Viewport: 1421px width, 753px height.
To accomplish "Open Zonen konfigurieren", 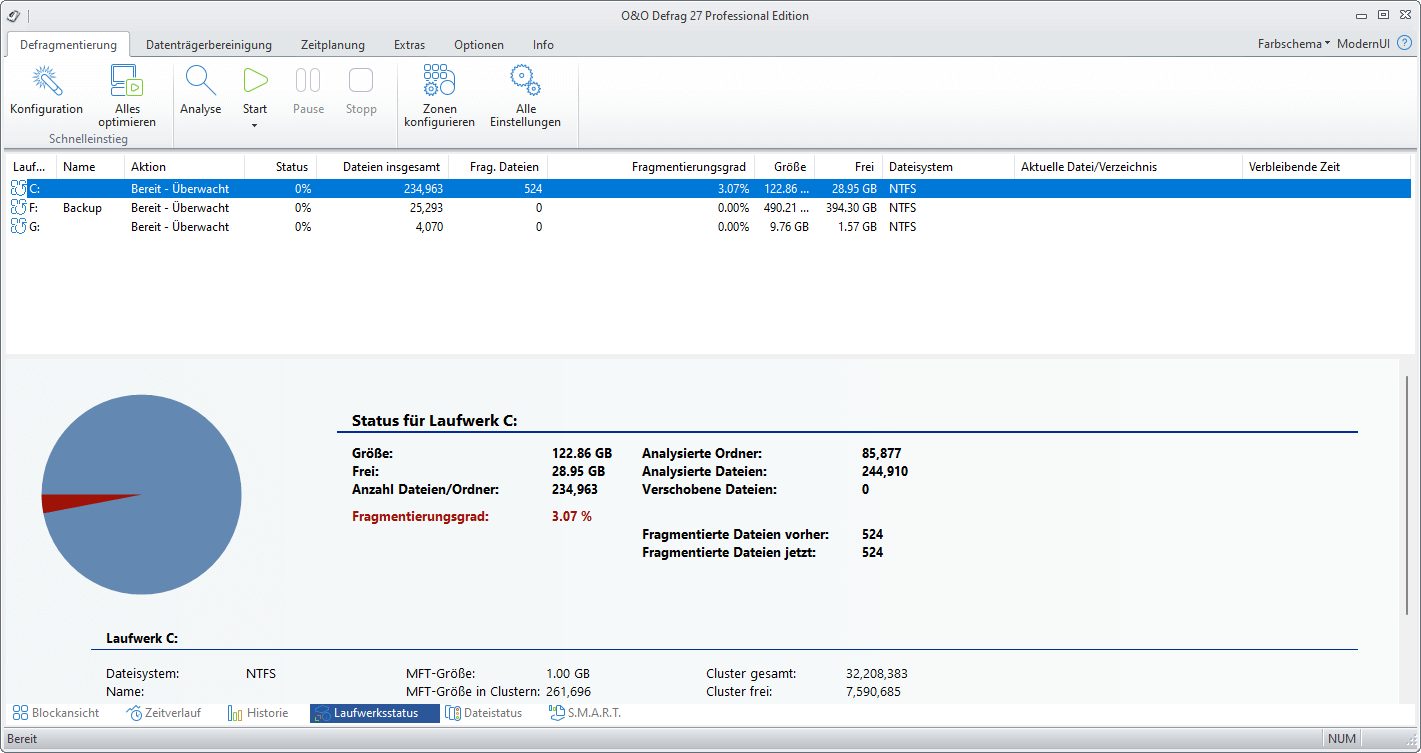I will tap(439, 82).
